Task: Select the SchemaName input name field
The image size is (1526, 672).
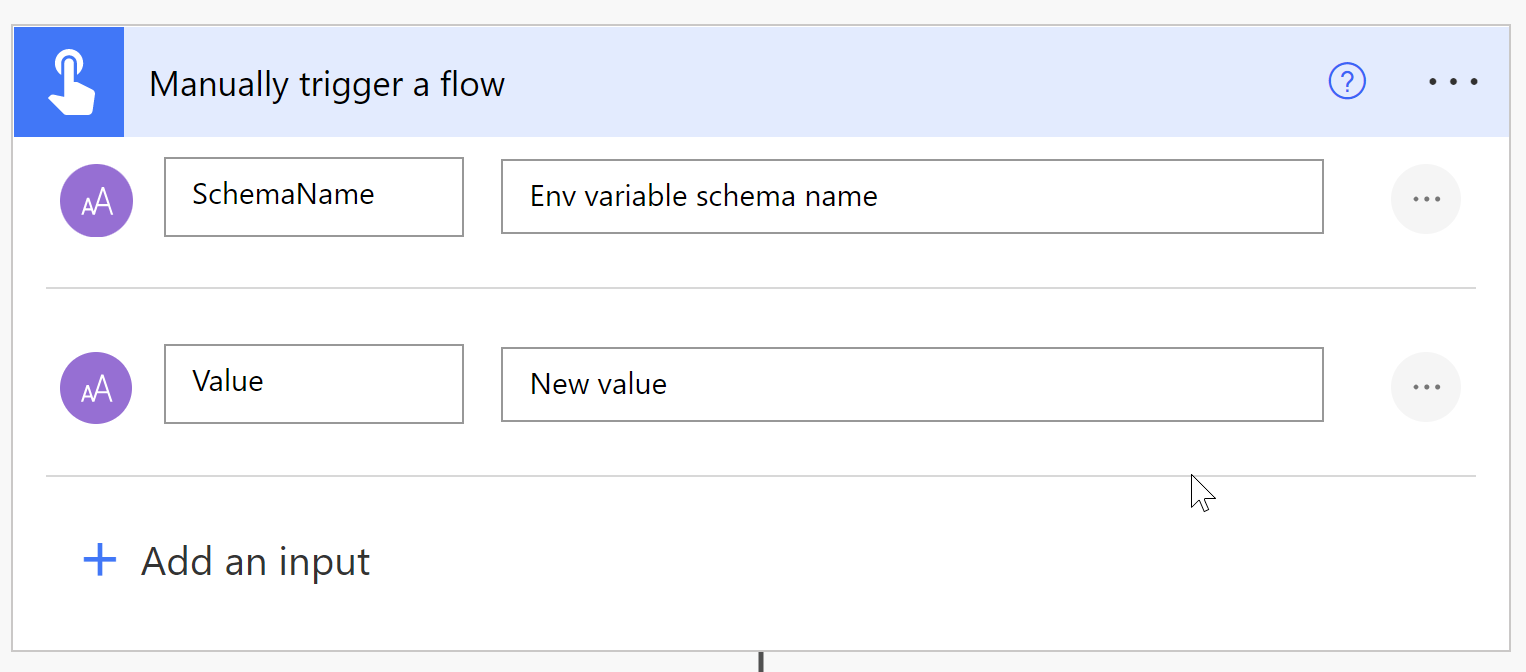Action: (x=313, y=196)
